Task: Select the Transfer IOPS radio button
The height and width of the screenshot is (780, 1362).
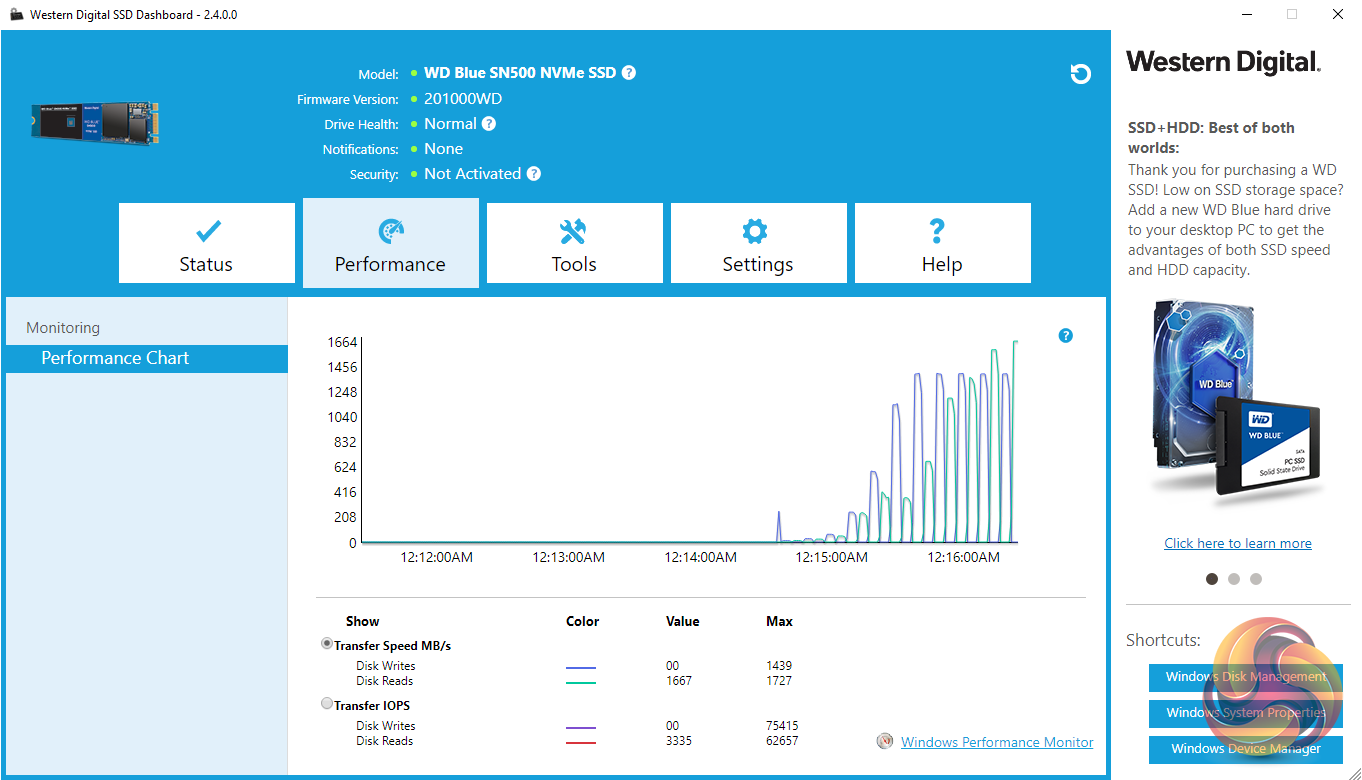Action: tap(327, 704)
